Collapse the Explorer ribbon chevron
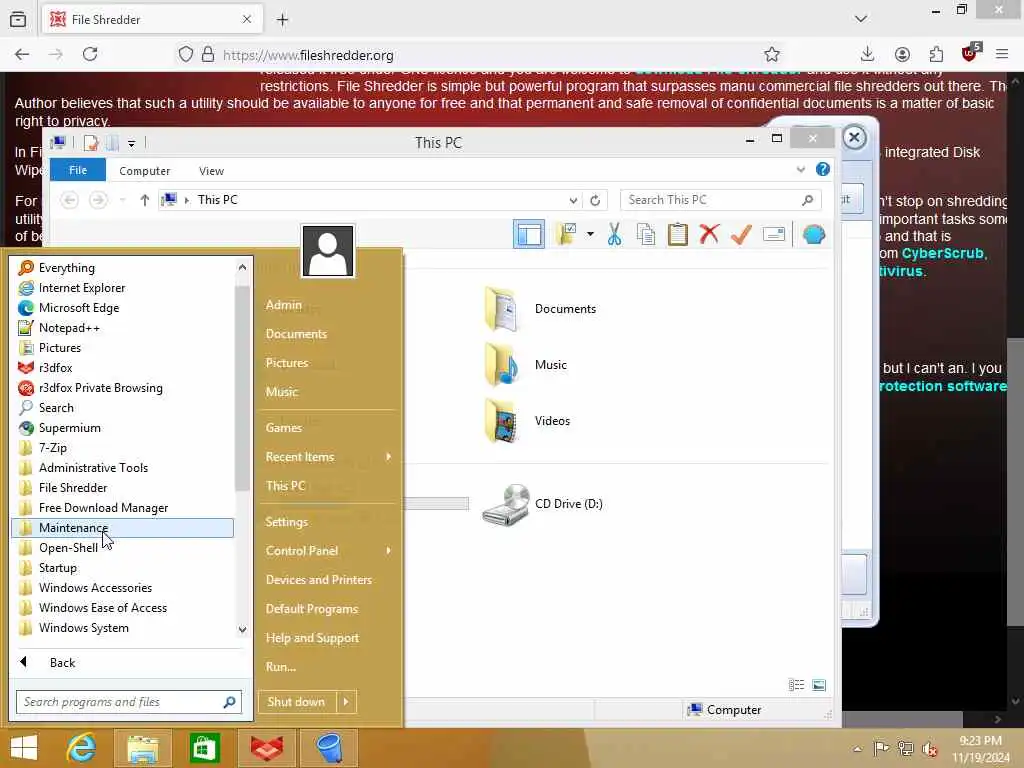 click(801, 170)
